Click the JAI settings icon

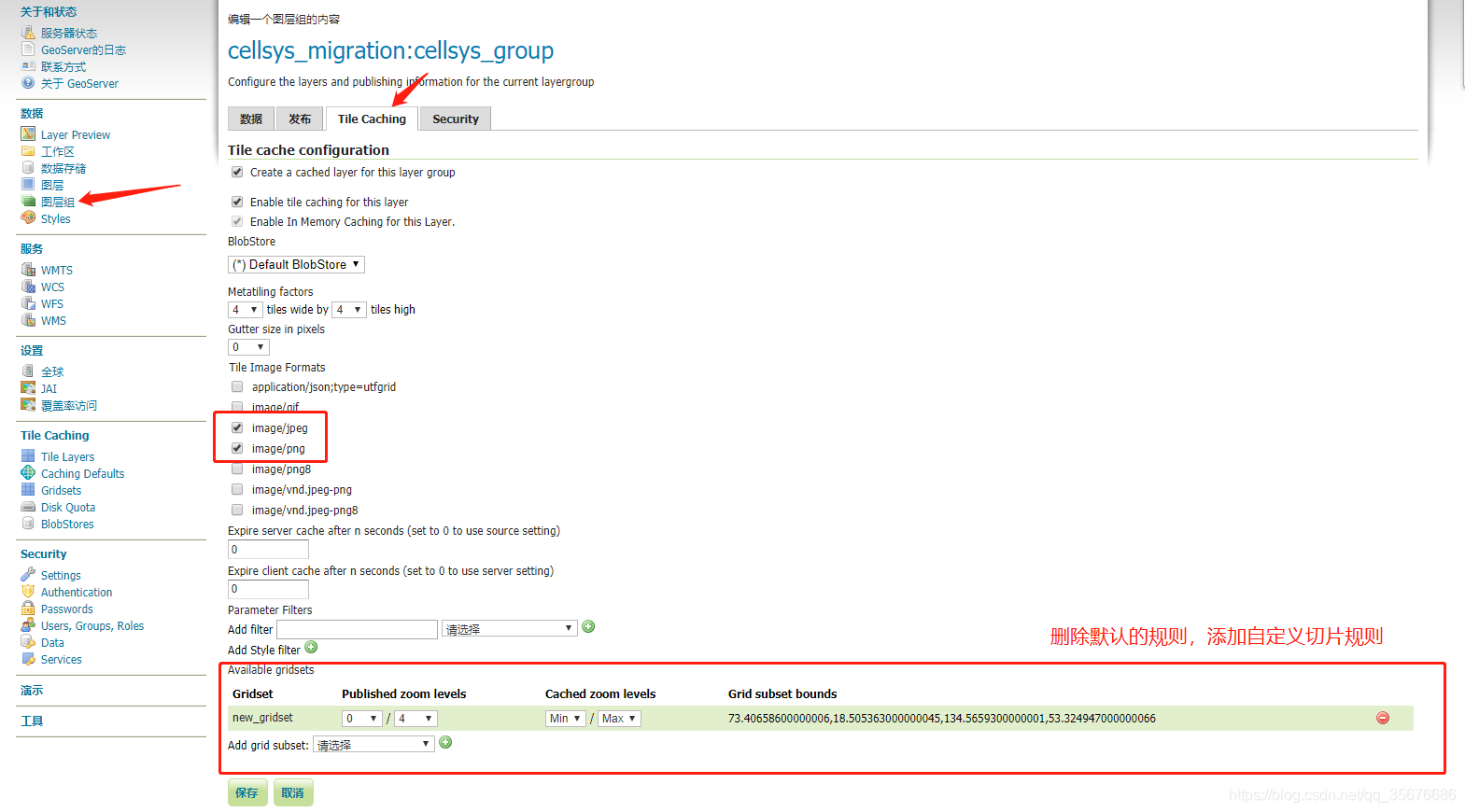[28, 388]
